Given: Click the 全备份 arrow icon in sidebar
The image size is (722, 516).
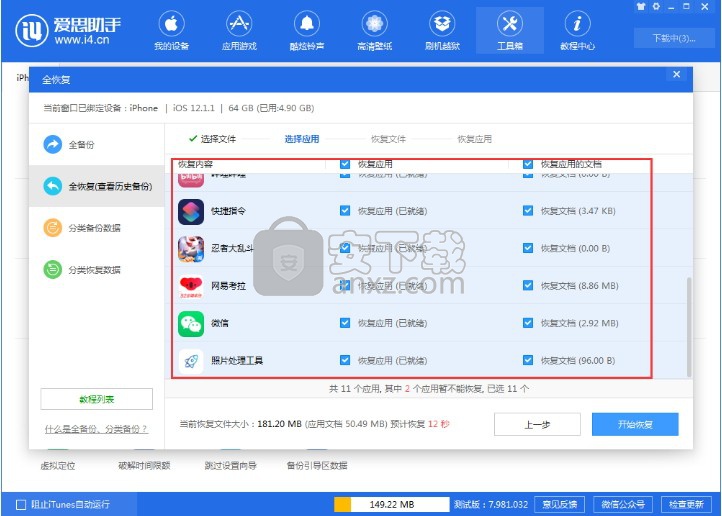Looking at the screenshot, I should [x=52, y=145].
